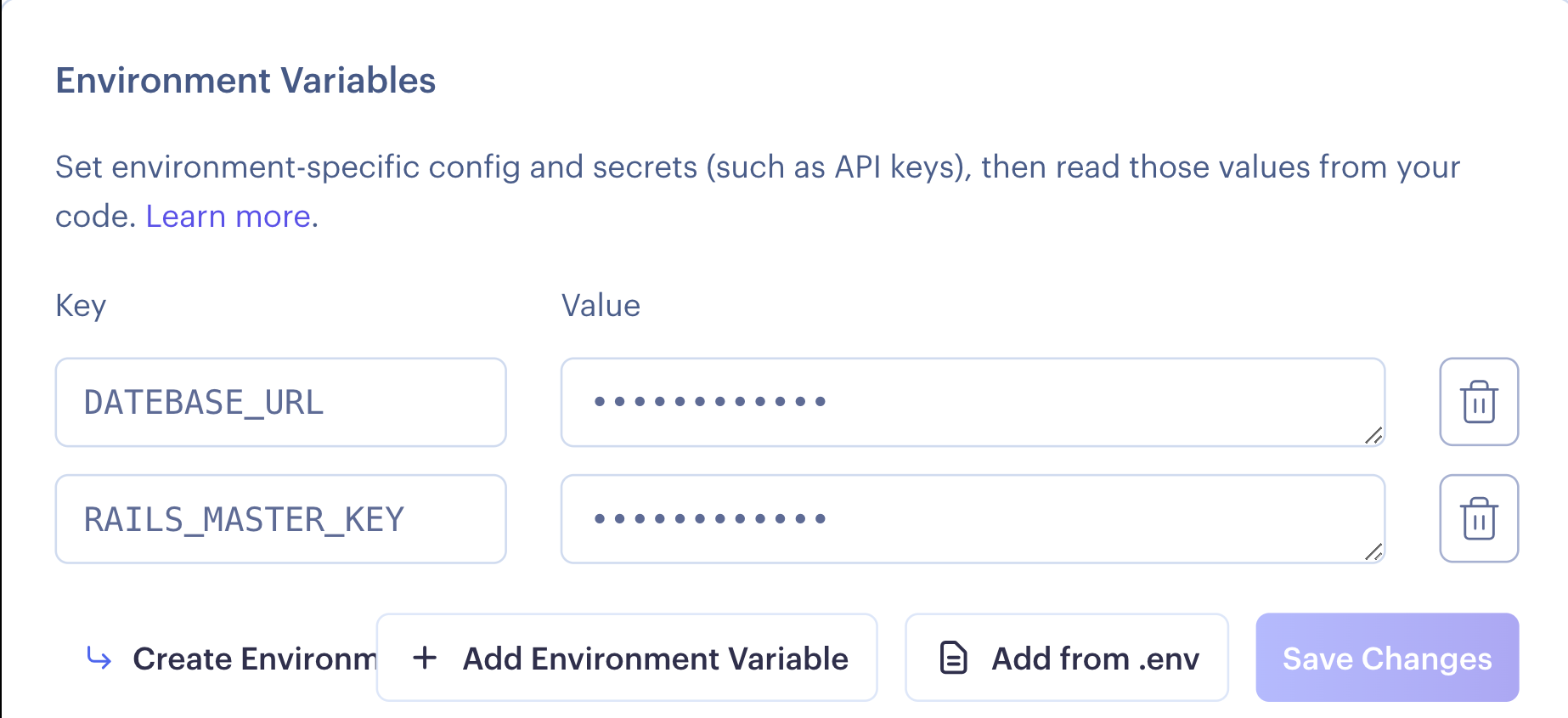Delete the DATEBASE_URL variable with trash icon

coord(1478,402)
